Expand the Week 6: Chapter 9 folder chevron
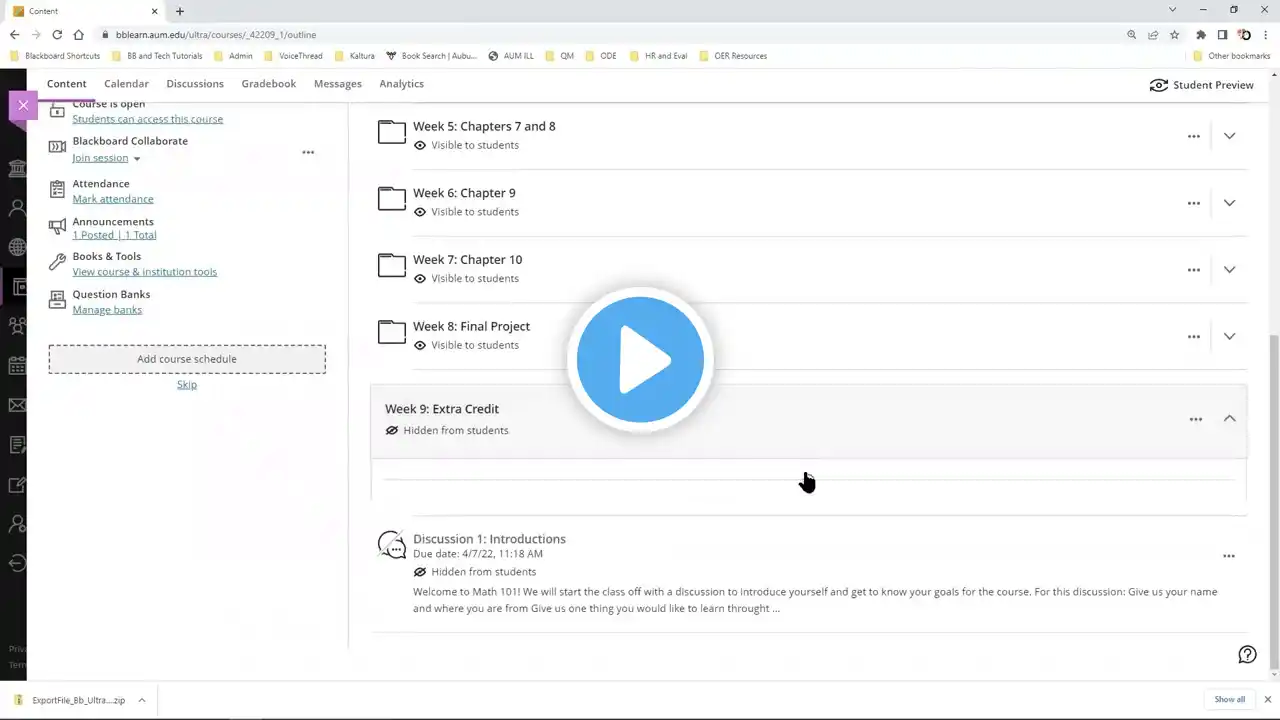1280x720 pixels. click(1229, 203)
